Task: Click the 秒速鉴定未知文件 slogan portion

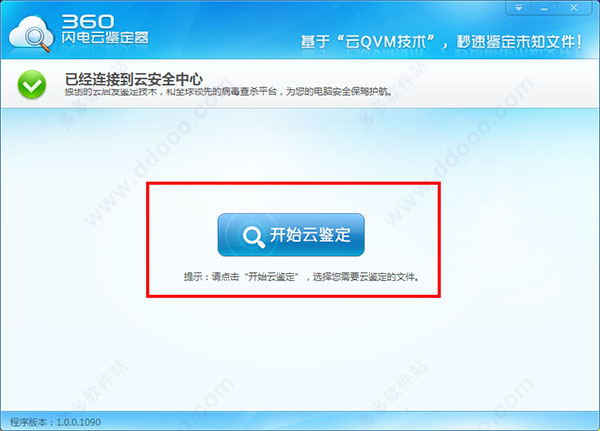Action: coord(519,42)
